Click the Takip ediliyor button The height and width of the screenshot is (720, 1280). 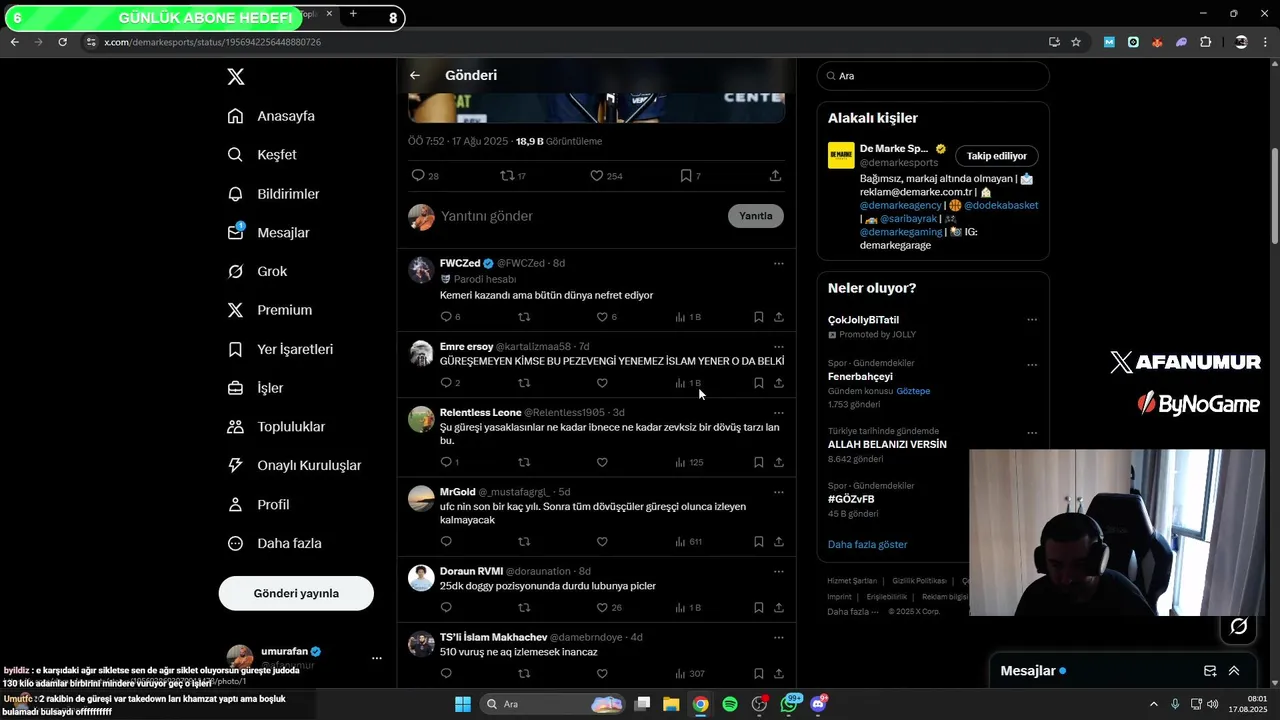996,156
